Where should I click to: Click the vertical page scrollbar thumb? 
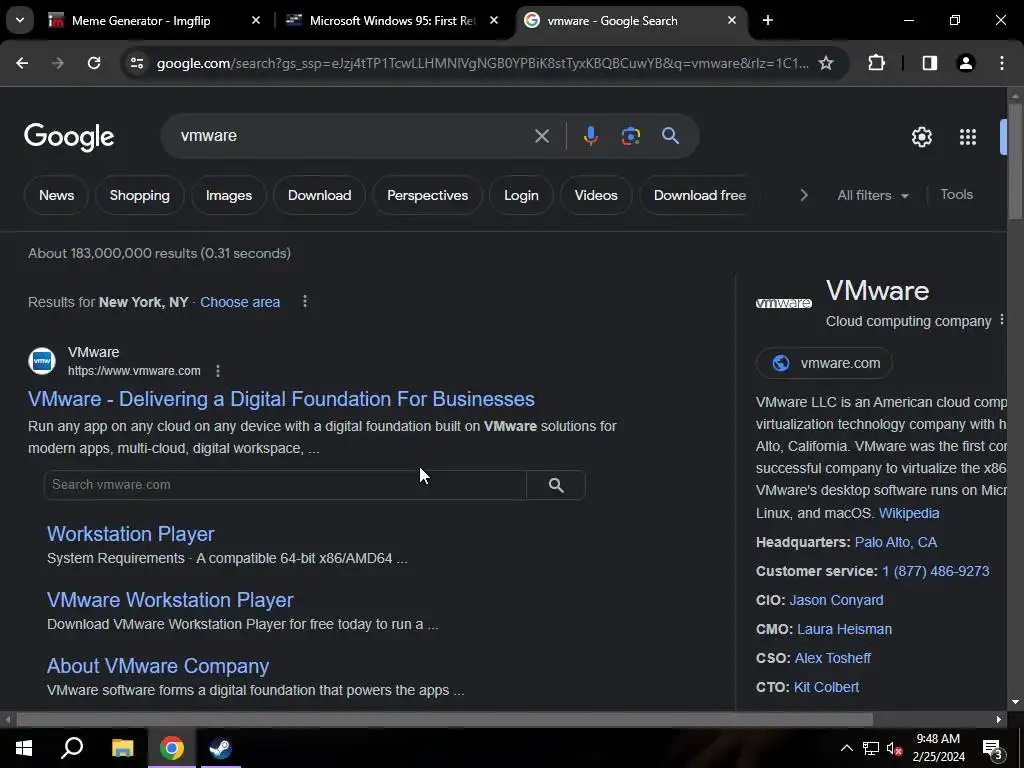pos(1015,161)
